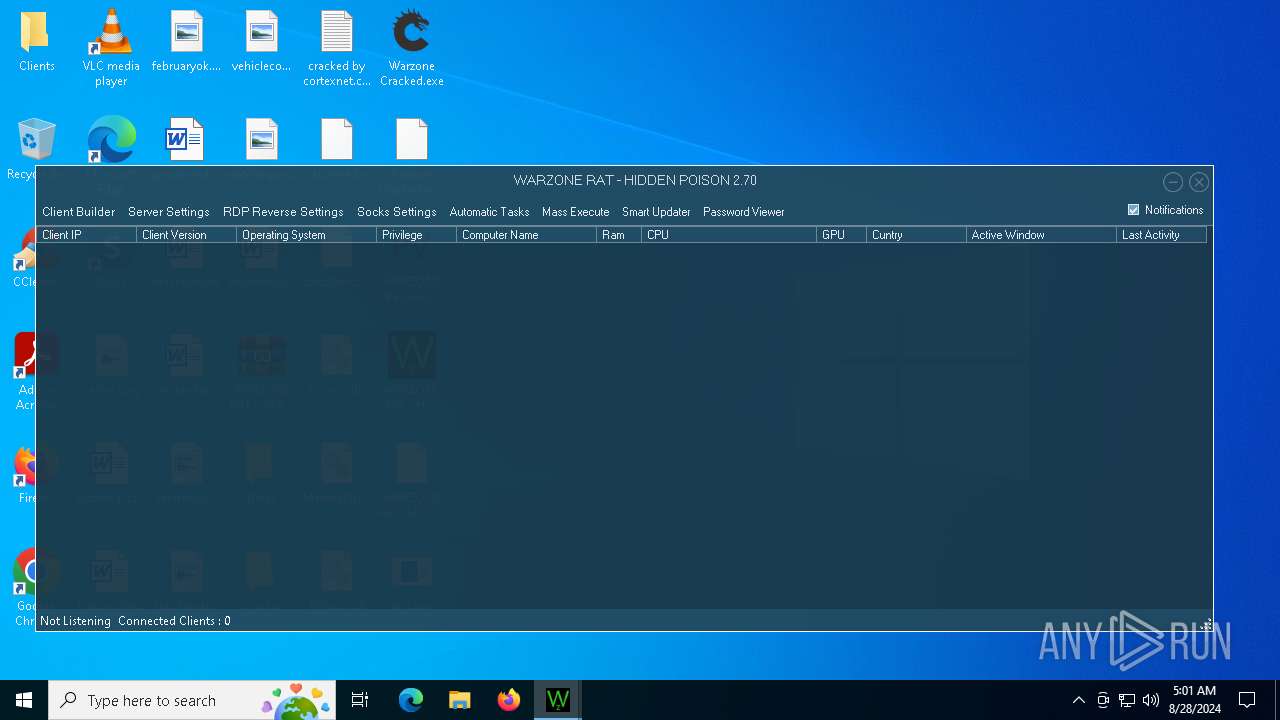
Task: Open the Client Builder menu
Action: tap(78, 212)
